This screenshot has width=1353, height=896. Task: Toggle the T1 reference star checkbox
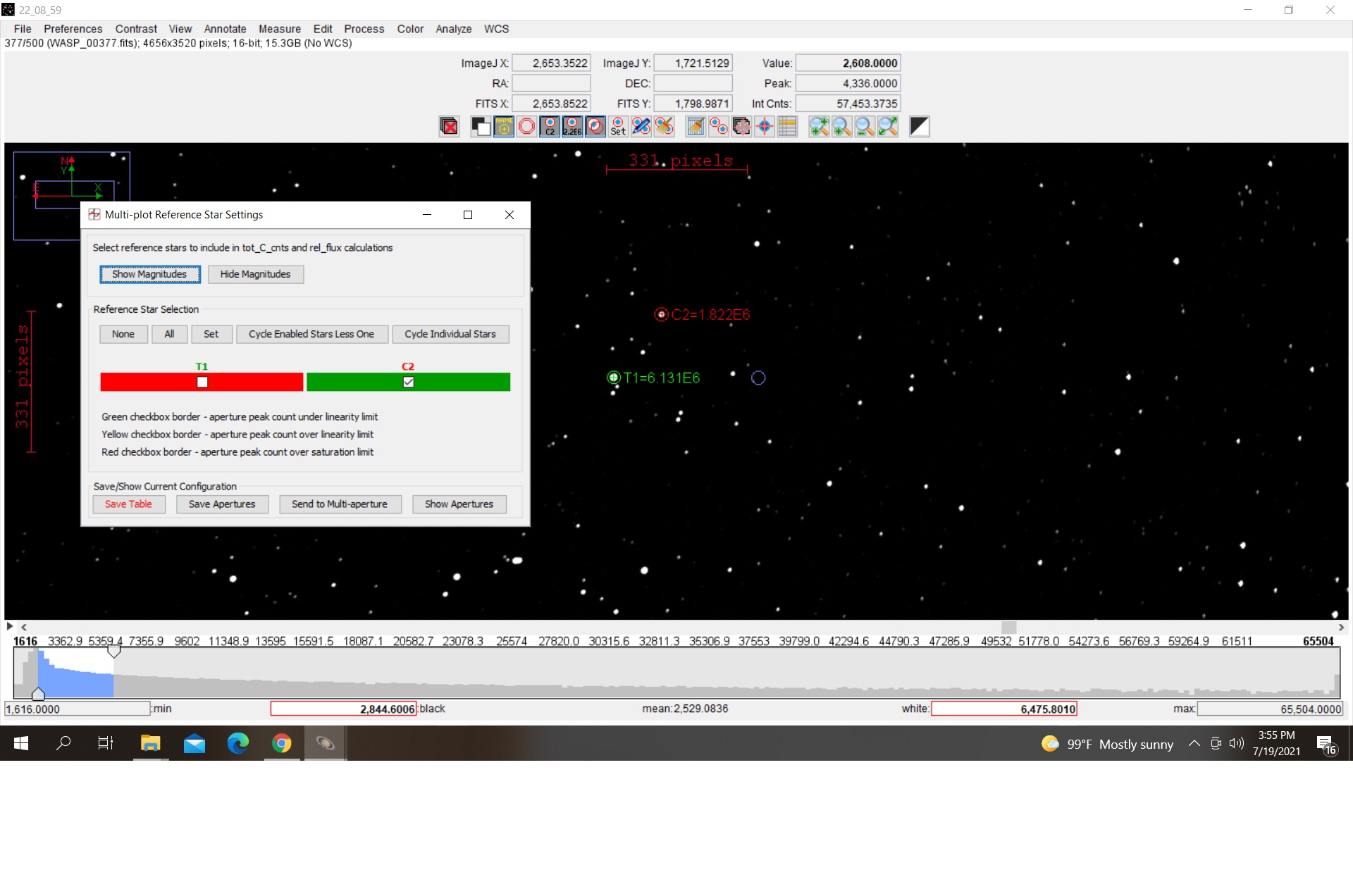coord(202,382)
